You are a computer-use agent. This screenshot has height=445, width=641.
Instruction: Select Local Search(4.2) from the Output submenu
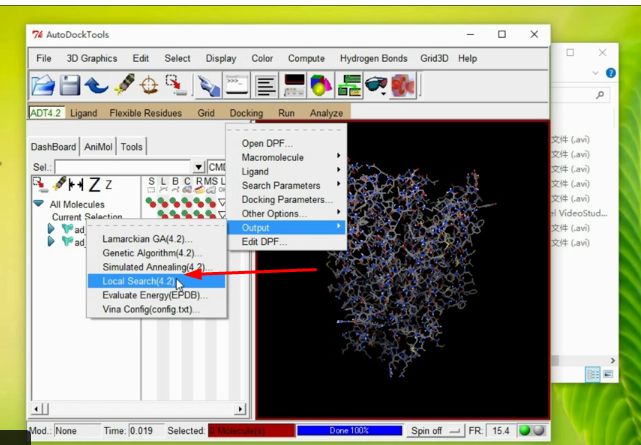coord(156,281)
